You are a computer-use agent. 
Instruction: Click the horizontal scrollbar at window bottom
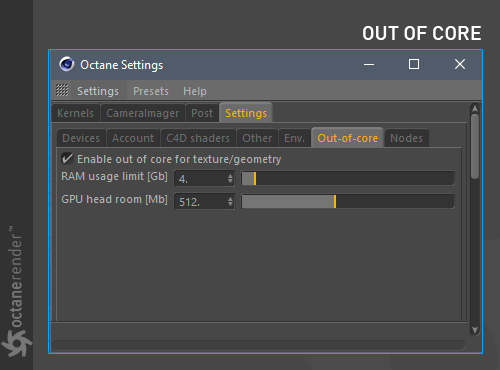pyautogui.click(x=259, y=345)
